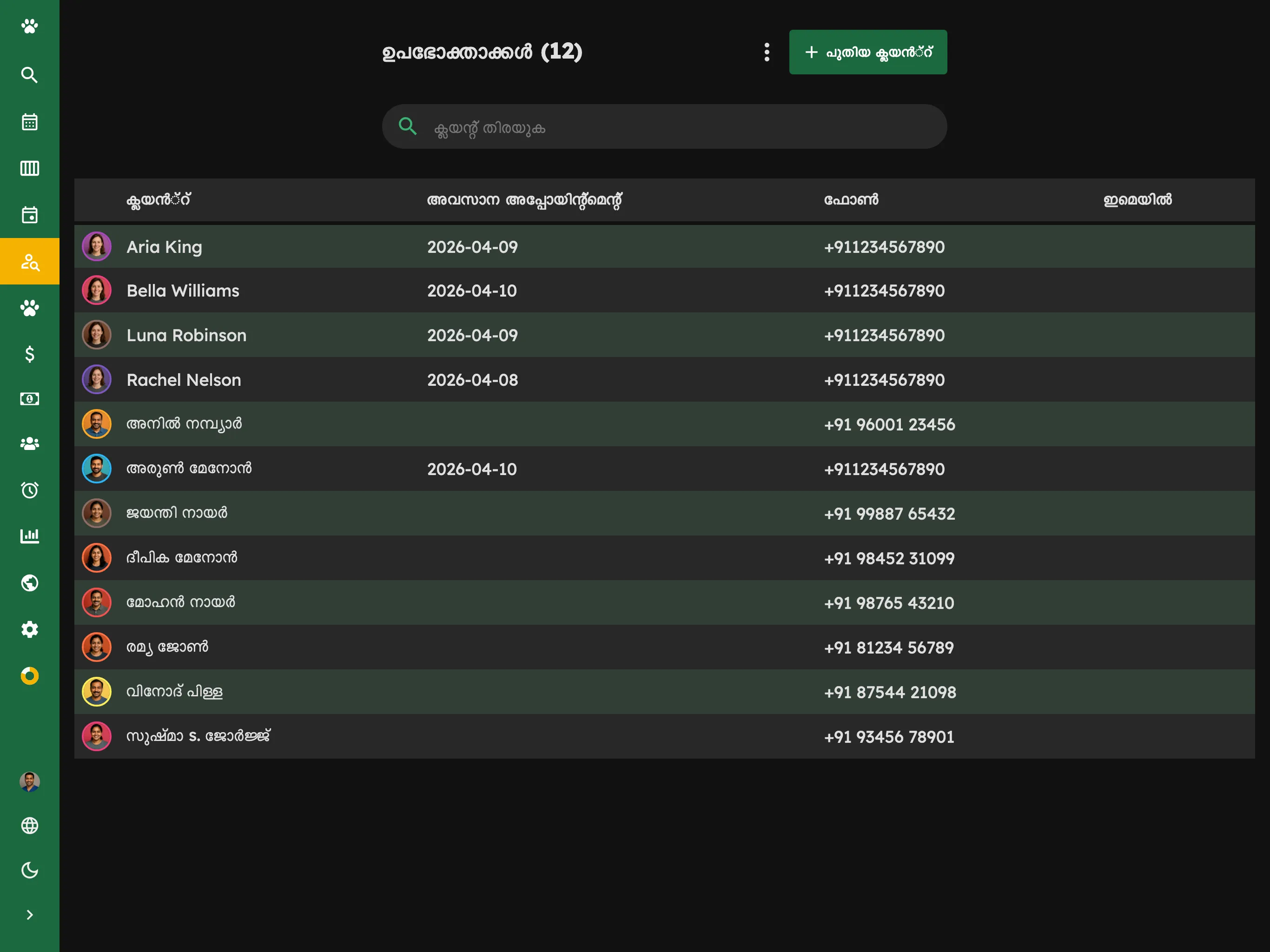The image size is (1270, 952).
Task: Click phone +91 96001 23456
Action: point(889,425)
